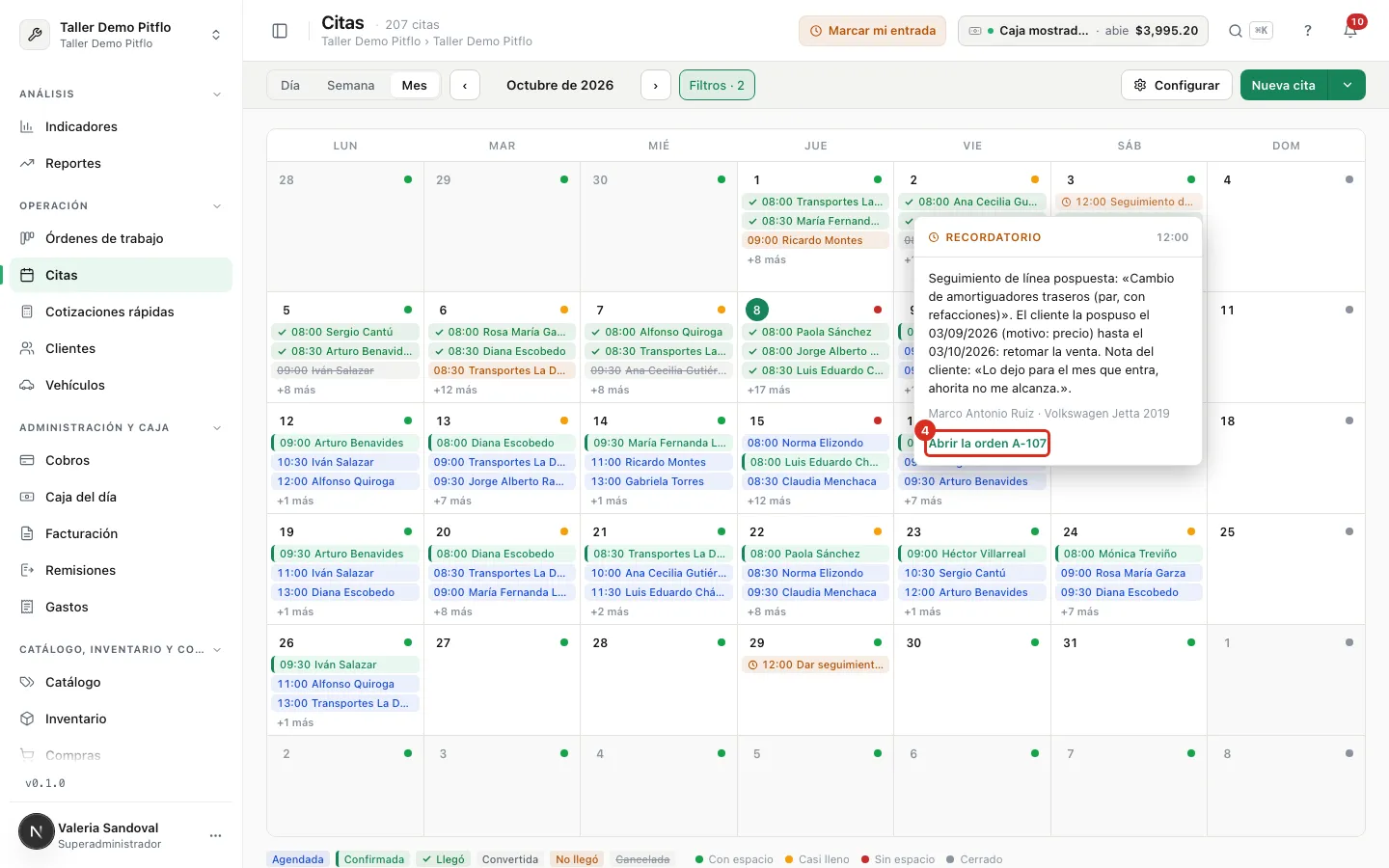Click the Cobros card icon
Image resolution: width=1389 pixels, height=868 pixels.
[x=27, y=460]
